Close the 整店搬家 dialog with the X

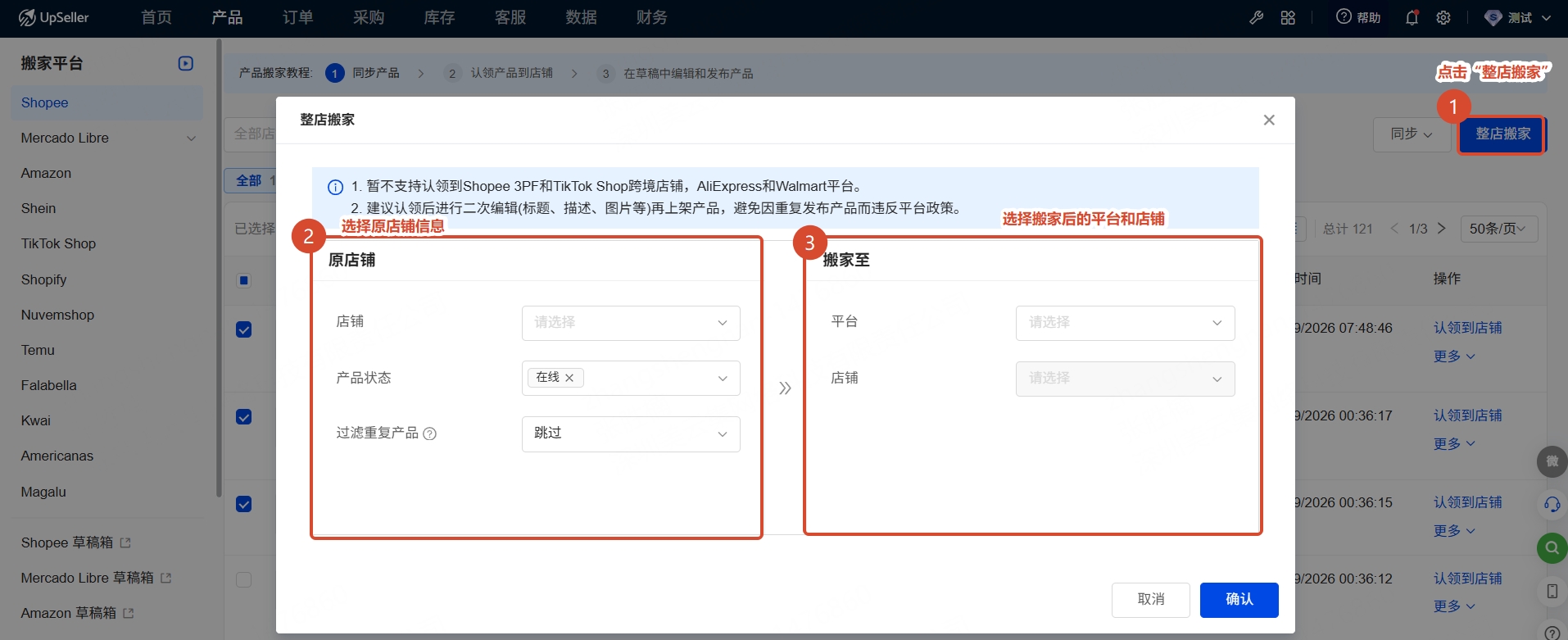pos(1269,120)
